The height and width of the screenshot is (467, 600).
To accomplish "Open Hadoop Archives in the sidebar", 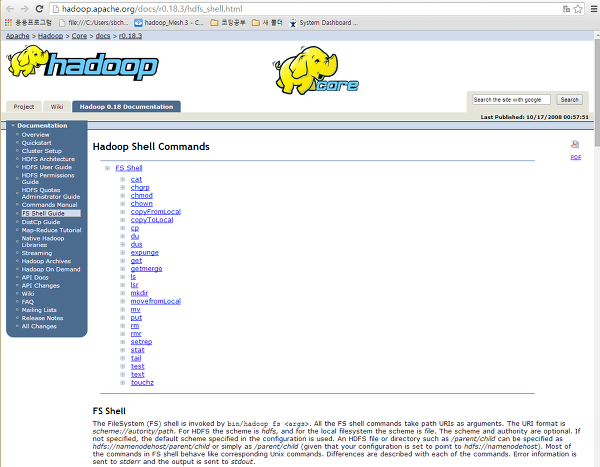I will click(46, 261).
